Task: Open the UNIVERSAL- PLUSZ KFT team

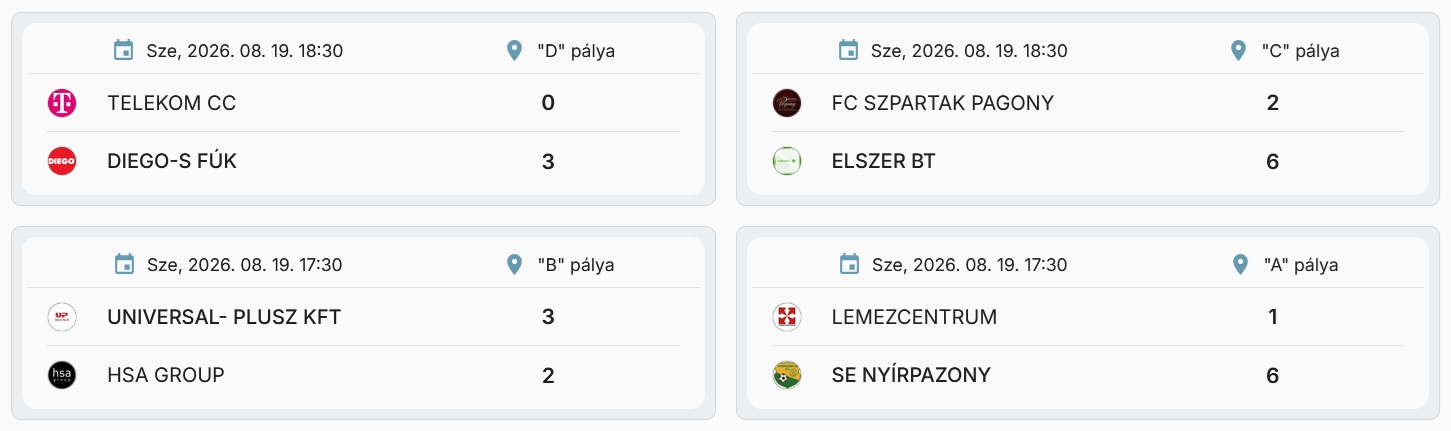Action: point(224,317)
